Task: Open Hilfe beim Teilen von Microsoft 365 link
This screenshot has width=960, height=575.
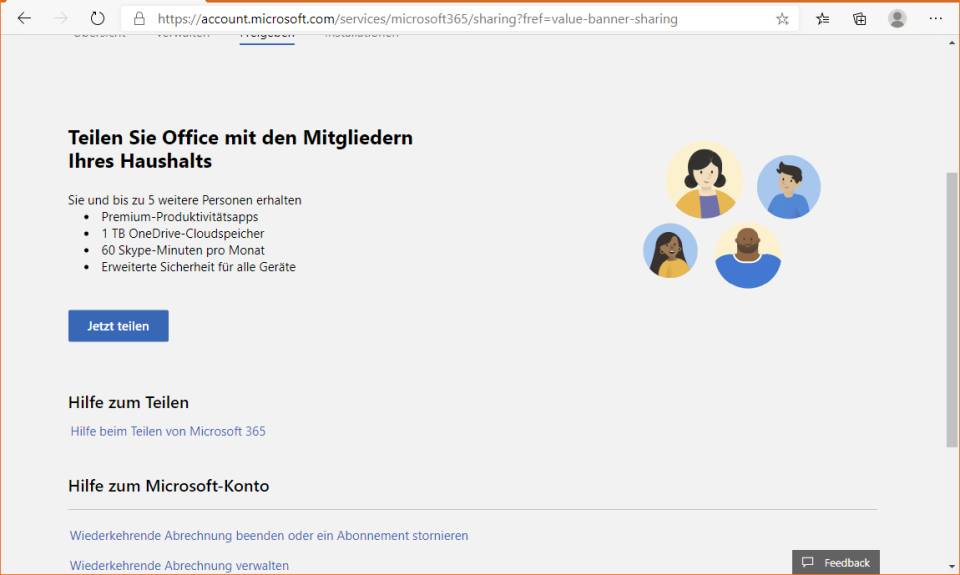Action: pos(168,431)
